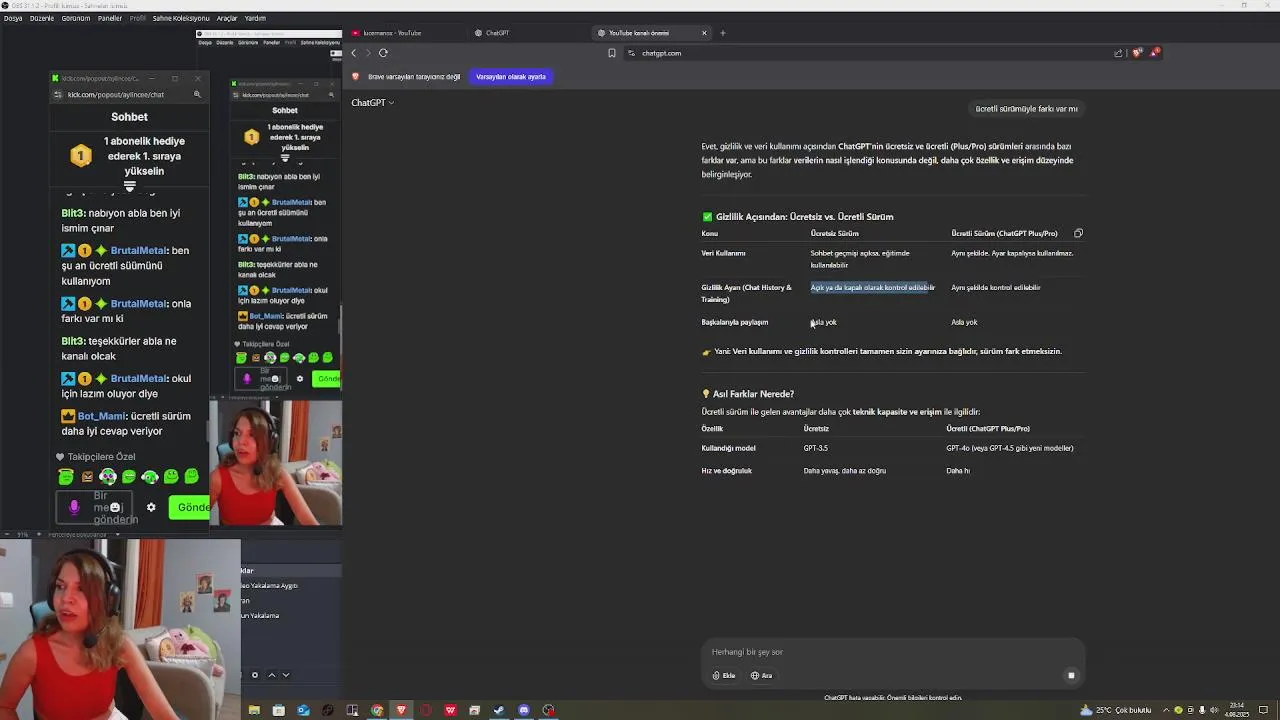Go forward in the Brave browser

(367, 53)
